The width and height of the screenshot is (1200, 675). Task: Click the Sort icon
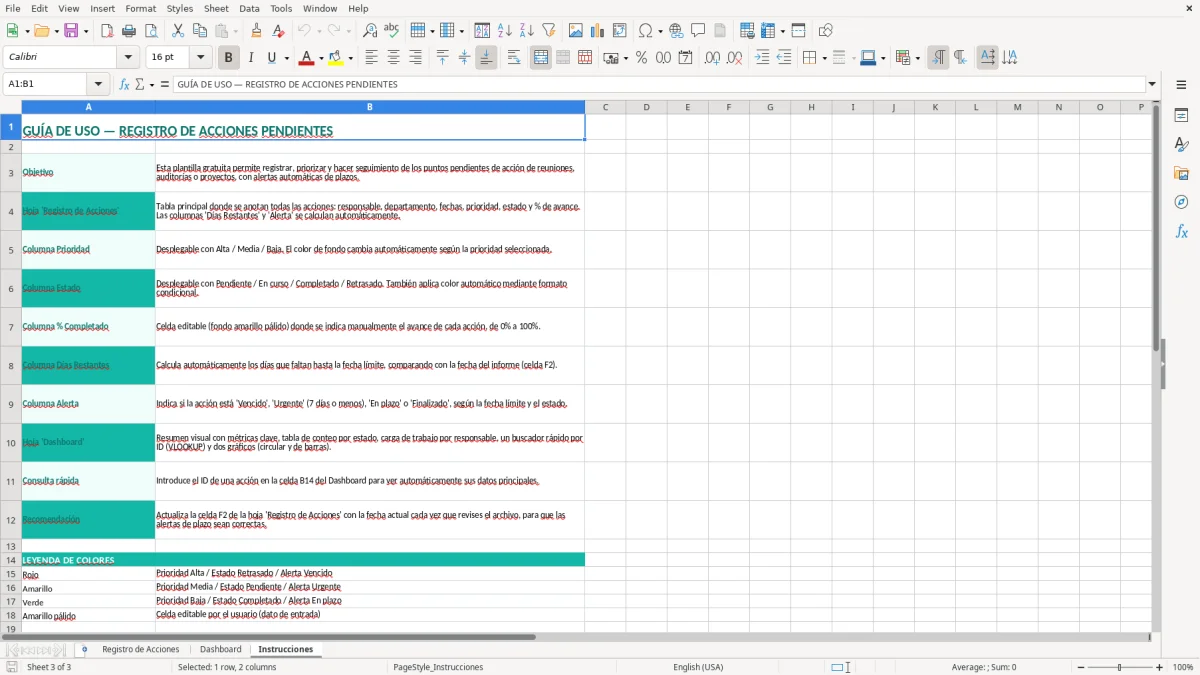tap(482, 31)
